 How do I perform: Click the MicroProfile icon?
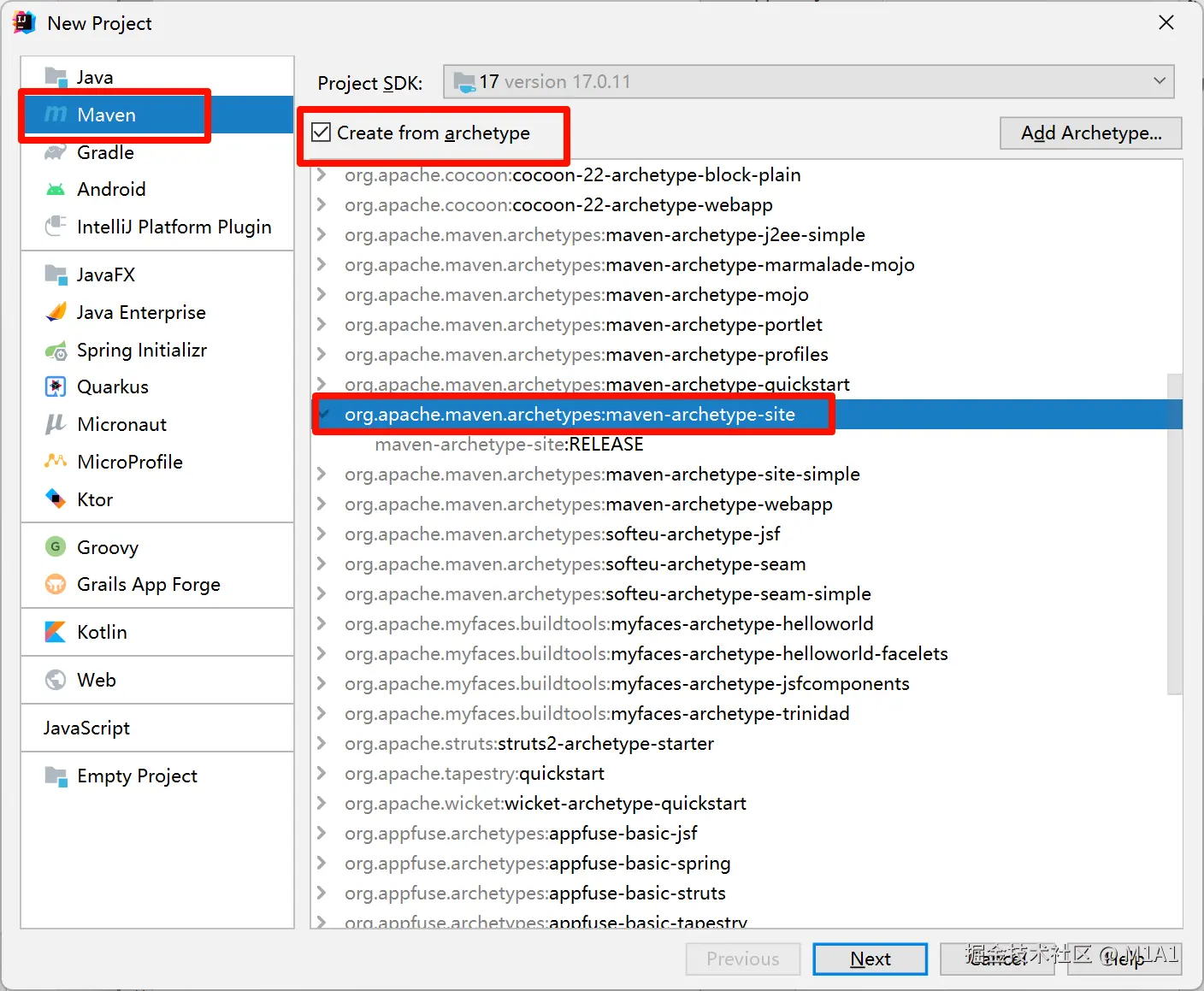[x=56, y=462]
